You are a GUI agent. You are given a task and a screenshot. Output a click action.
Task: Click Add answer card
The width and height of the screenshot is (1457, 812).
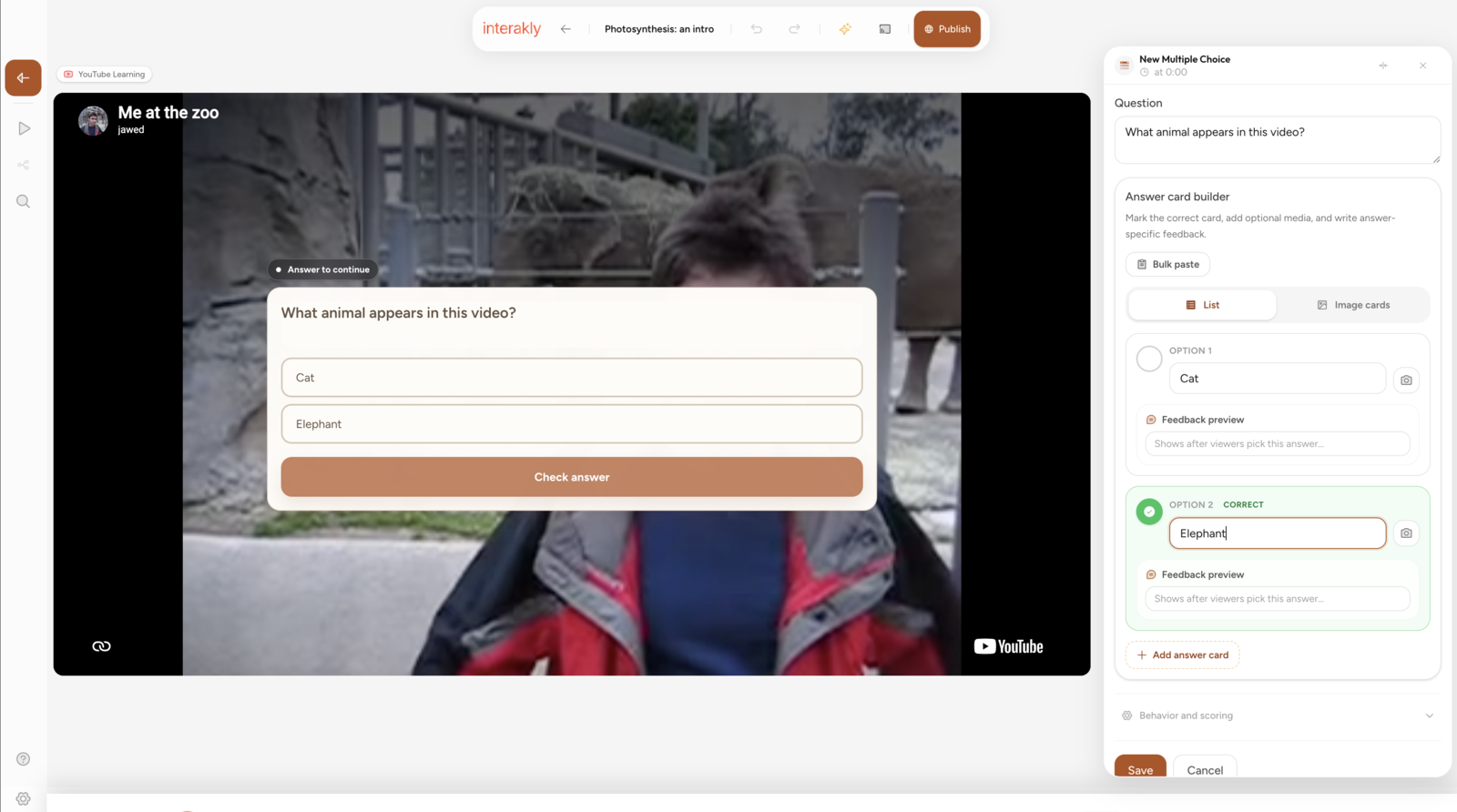1182,655
